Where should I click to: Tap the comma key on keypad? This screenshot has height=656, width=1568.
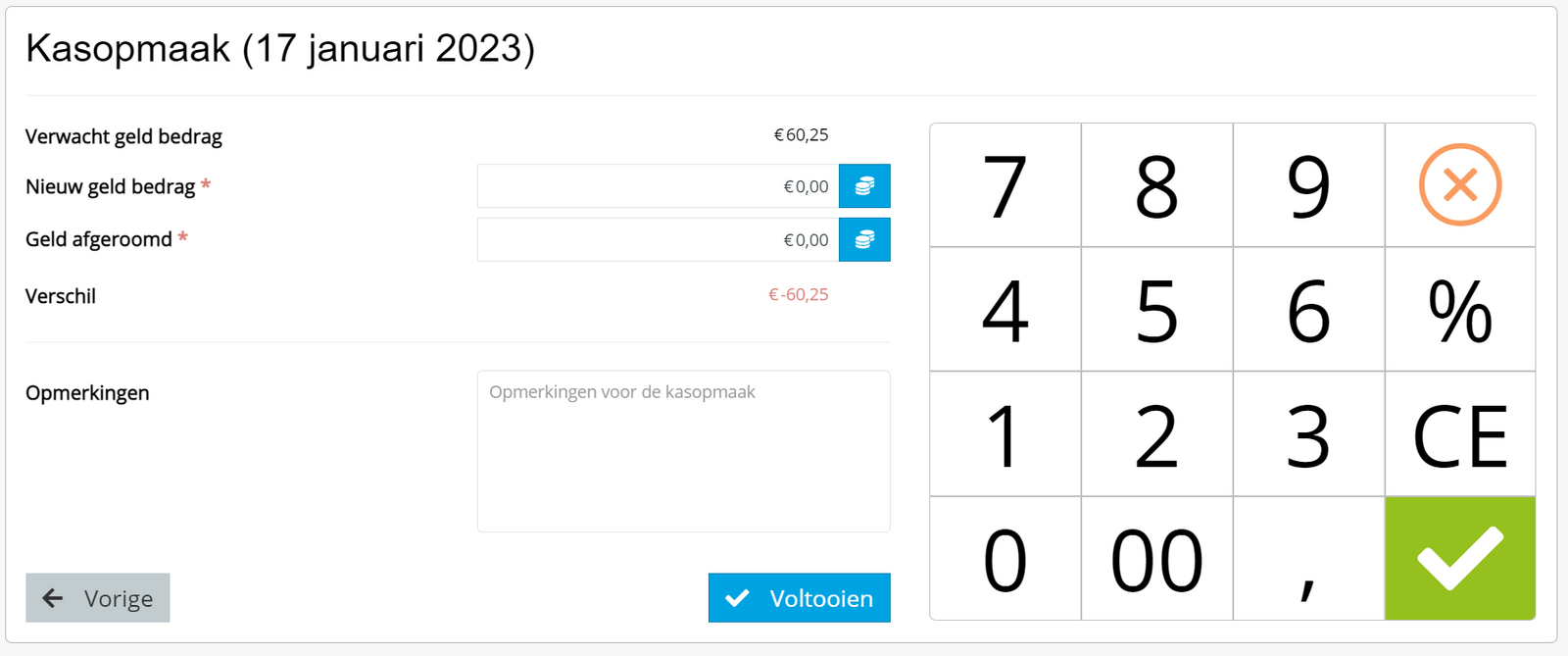coord(1308,558)
